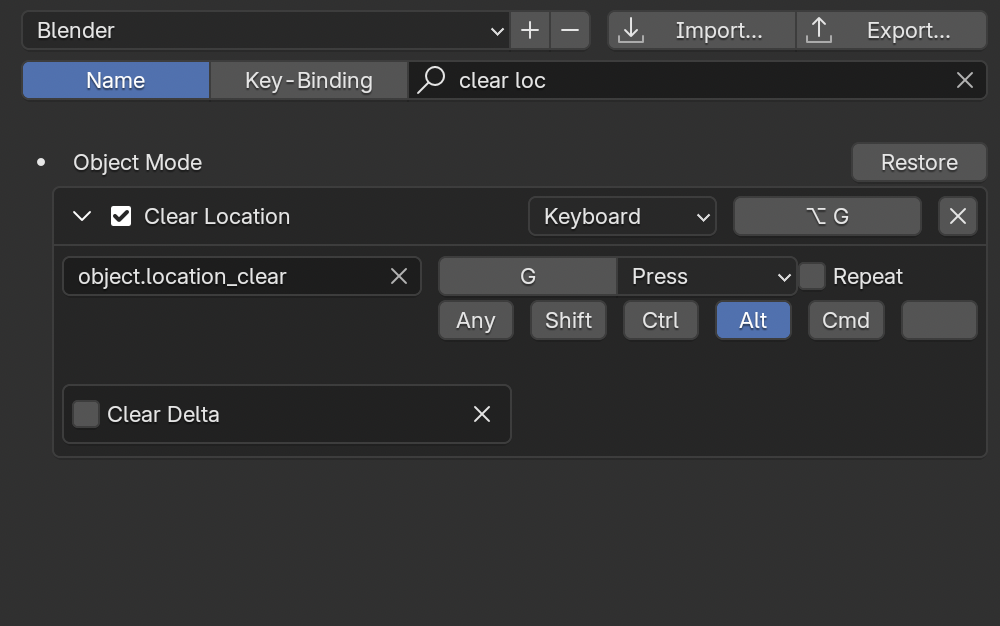Remove the Clear Location keymap item
The image size is (1000, 626).
(957, 216)
